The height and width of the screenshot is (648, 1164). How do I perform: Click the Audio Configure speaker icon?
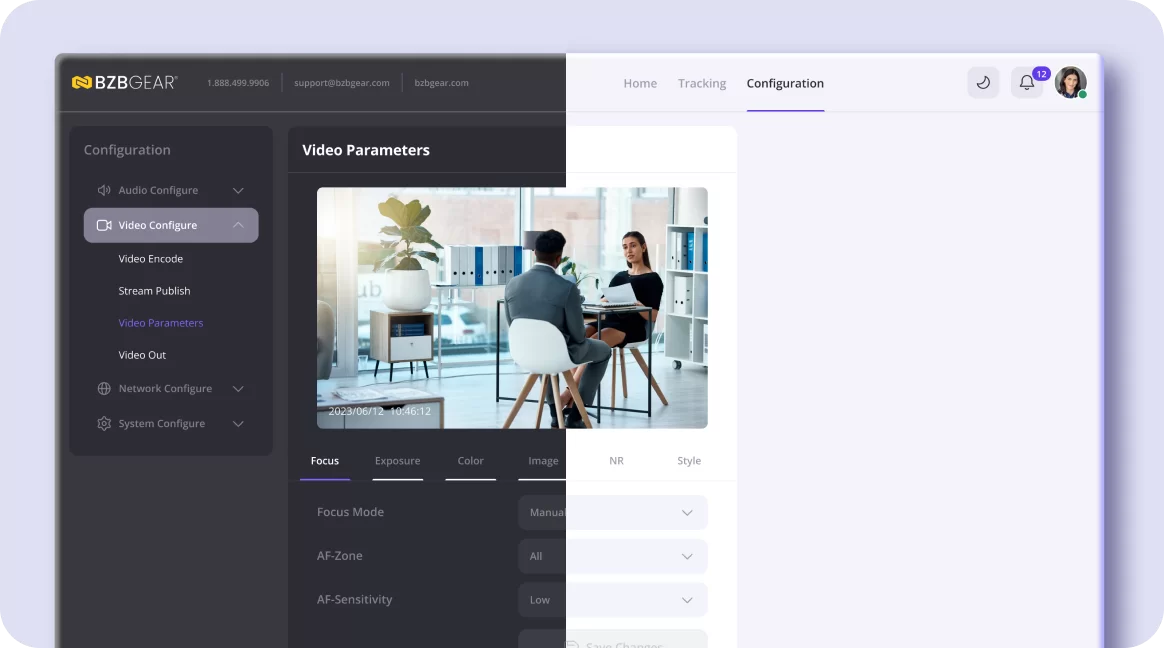pyautogui.click(x=104, y=190)
